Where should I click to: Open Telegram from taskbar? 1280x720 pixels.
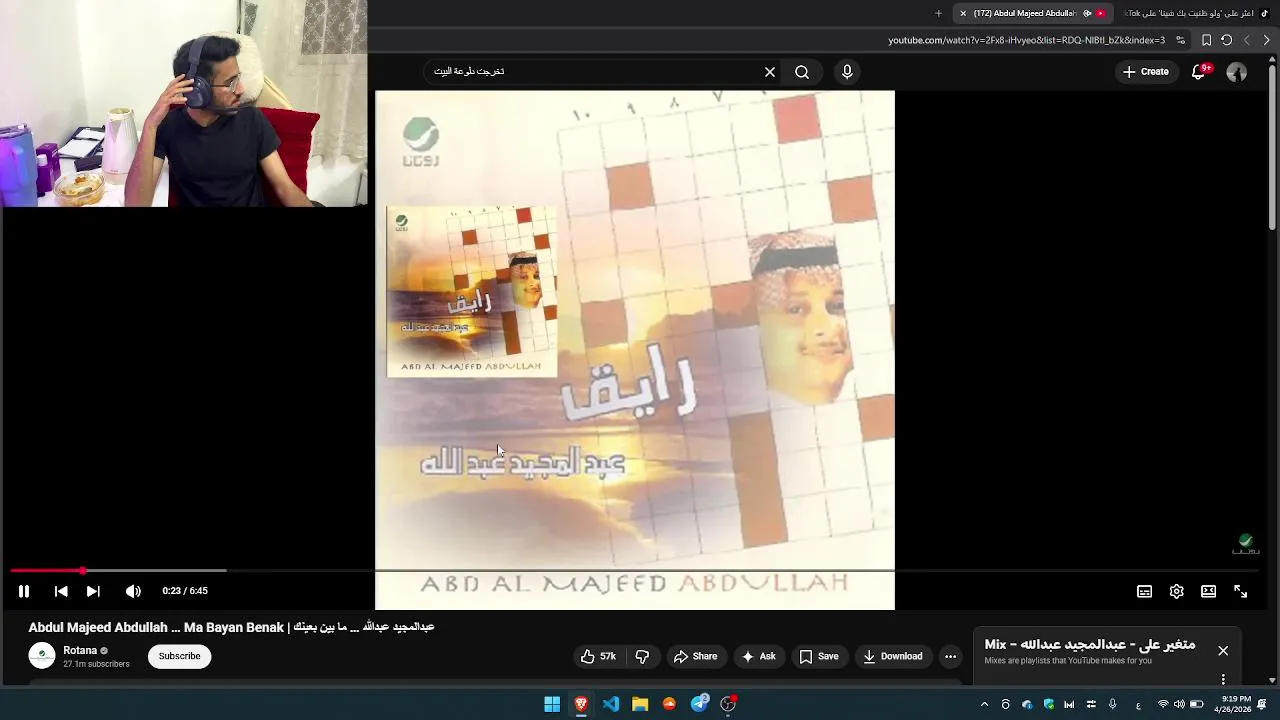(x=700, y=704)
